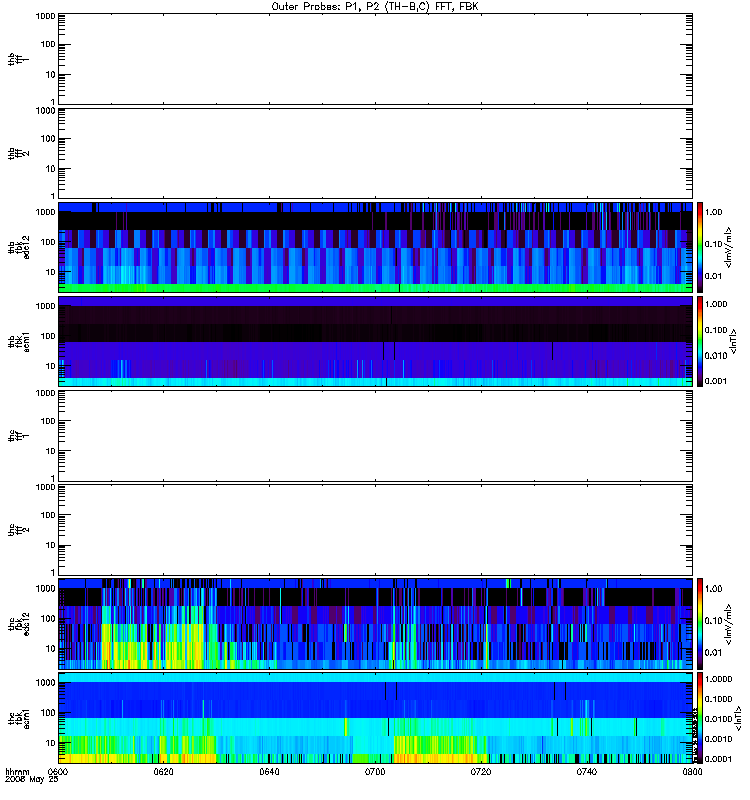Click the thb fbk edc12 color bar
The width and height of the screenshot is (750, 800).
pos(700,247)
